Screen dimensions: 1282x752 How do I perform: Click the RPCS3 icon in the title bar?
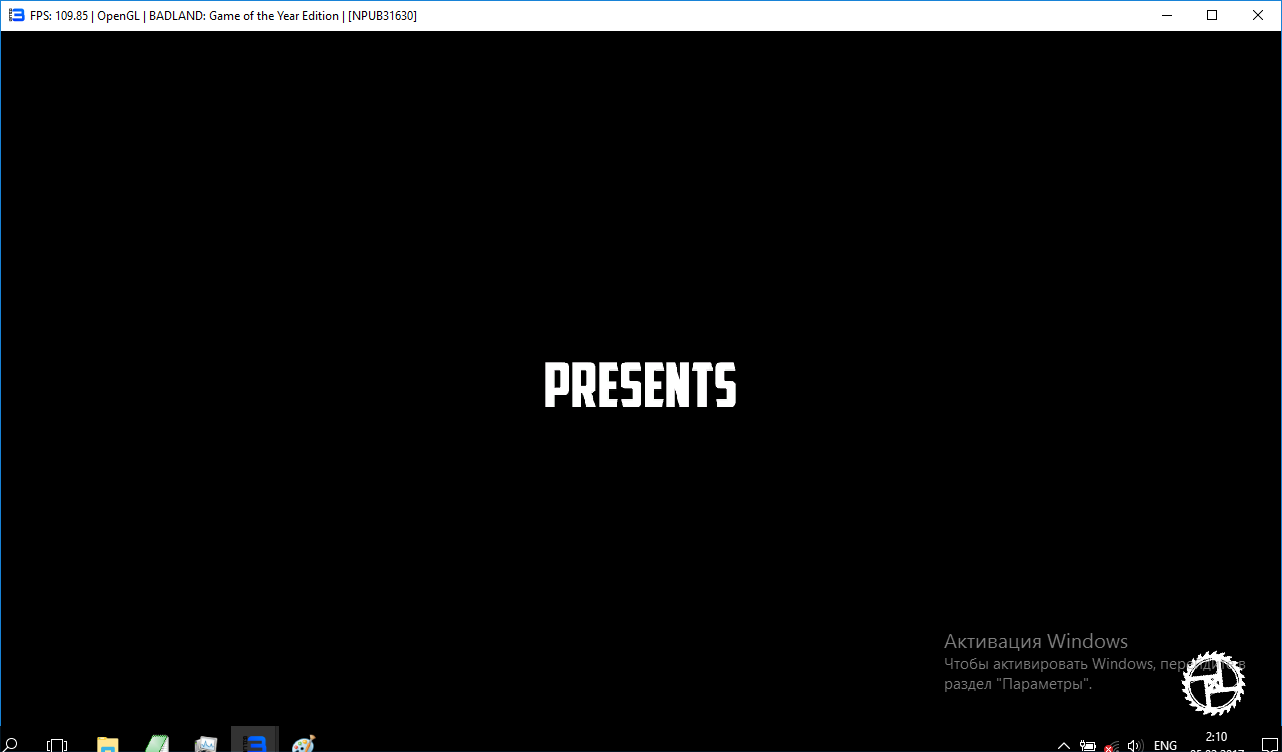pos(16,15)
